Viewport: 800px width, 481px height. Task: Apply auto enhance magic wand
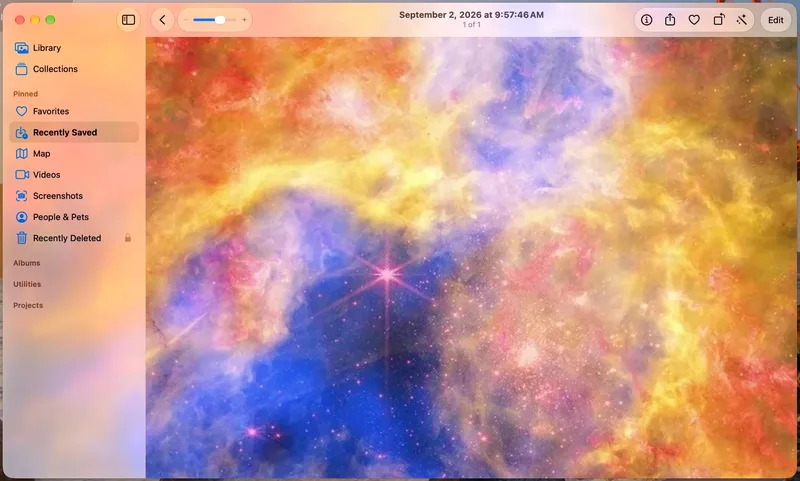742,20
